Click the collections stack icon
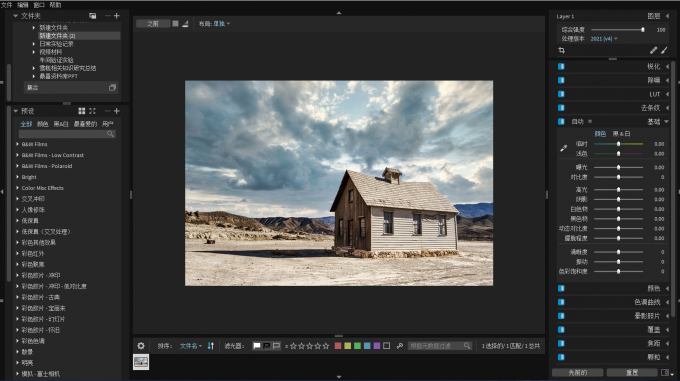680x381 pixels. click(x=112, y=88)
